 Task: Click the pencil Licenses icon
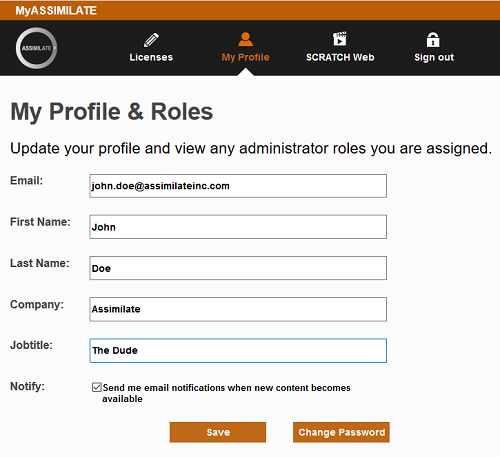pos(151,40)
